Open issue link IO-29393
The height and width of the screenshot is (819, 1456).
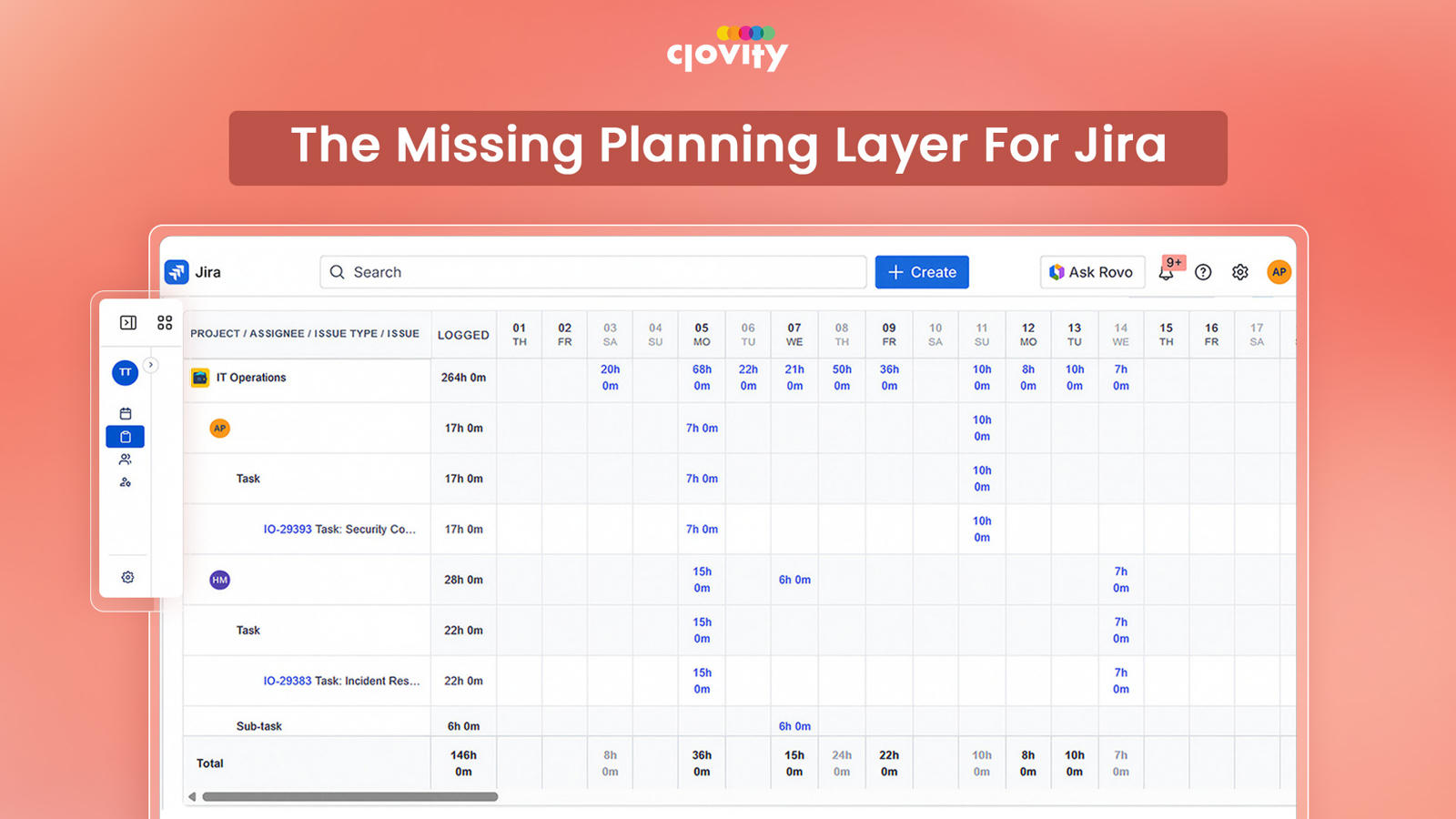tap(288, 530)
